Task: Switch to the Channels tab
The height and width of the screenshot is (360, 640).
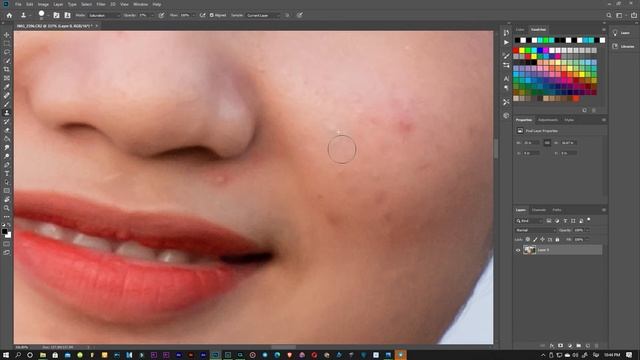Action: 539,210
